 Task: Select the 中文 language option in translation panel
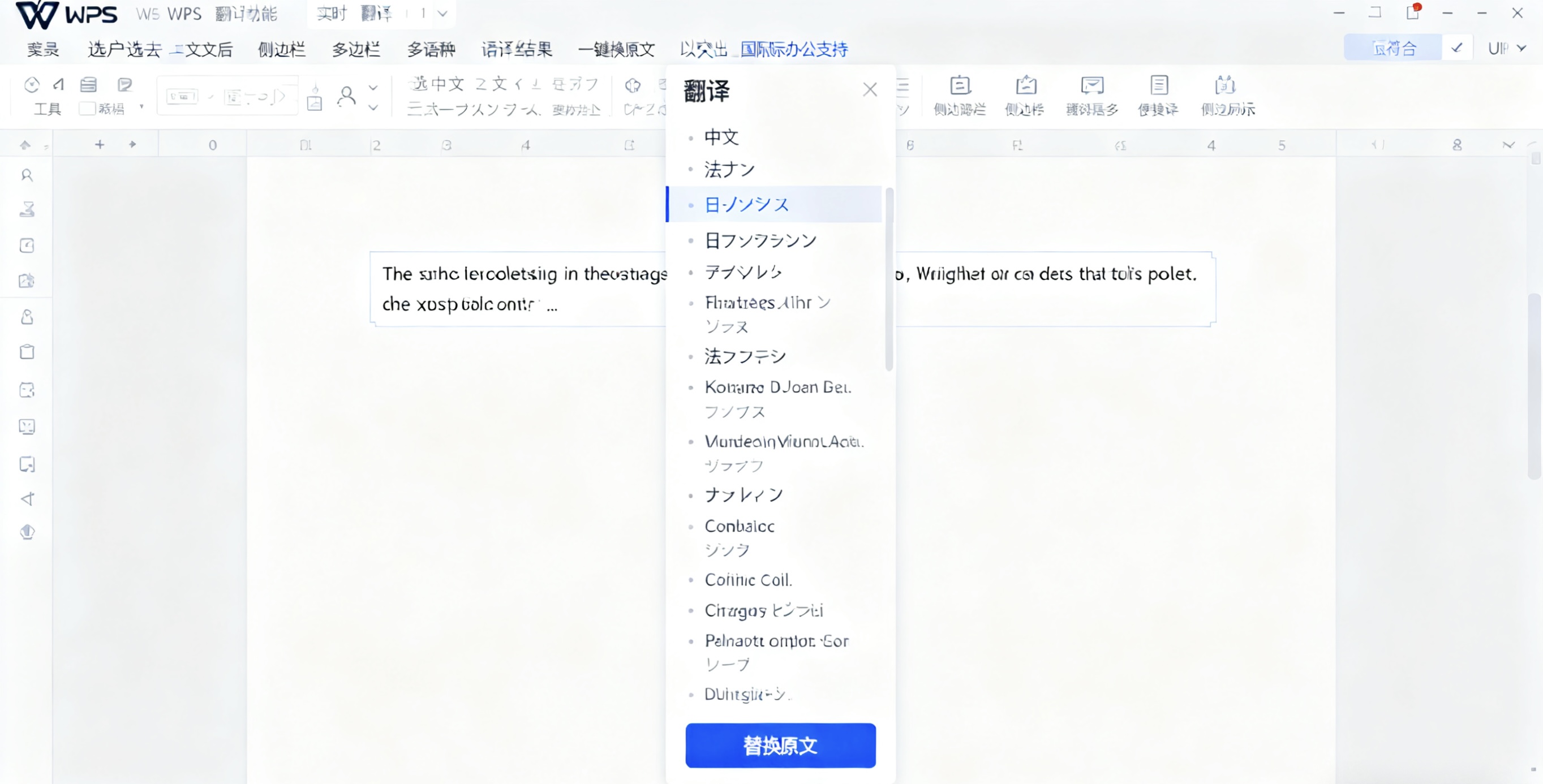coord(722,137)
